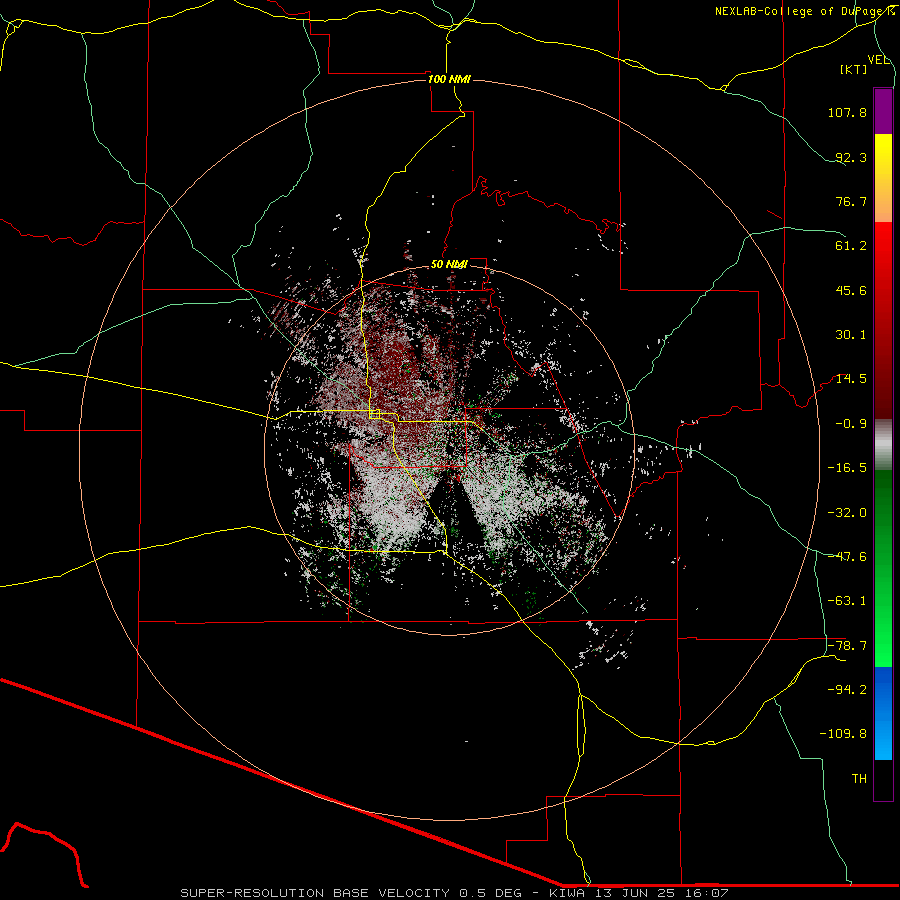Click the KIWA 13 JUN 25 16:07 timestamp
The image size is (900, 900).
point(639,893)
